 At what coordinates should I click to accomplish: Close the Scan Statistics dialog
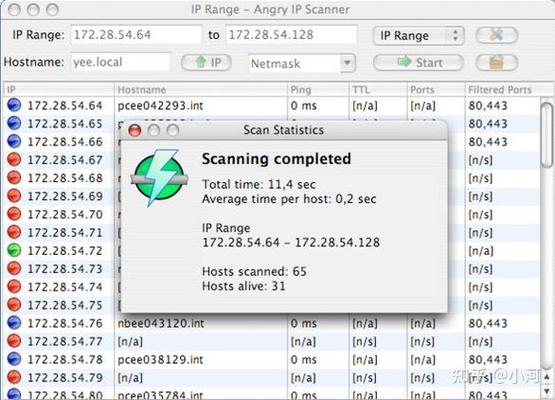(135, 130)
